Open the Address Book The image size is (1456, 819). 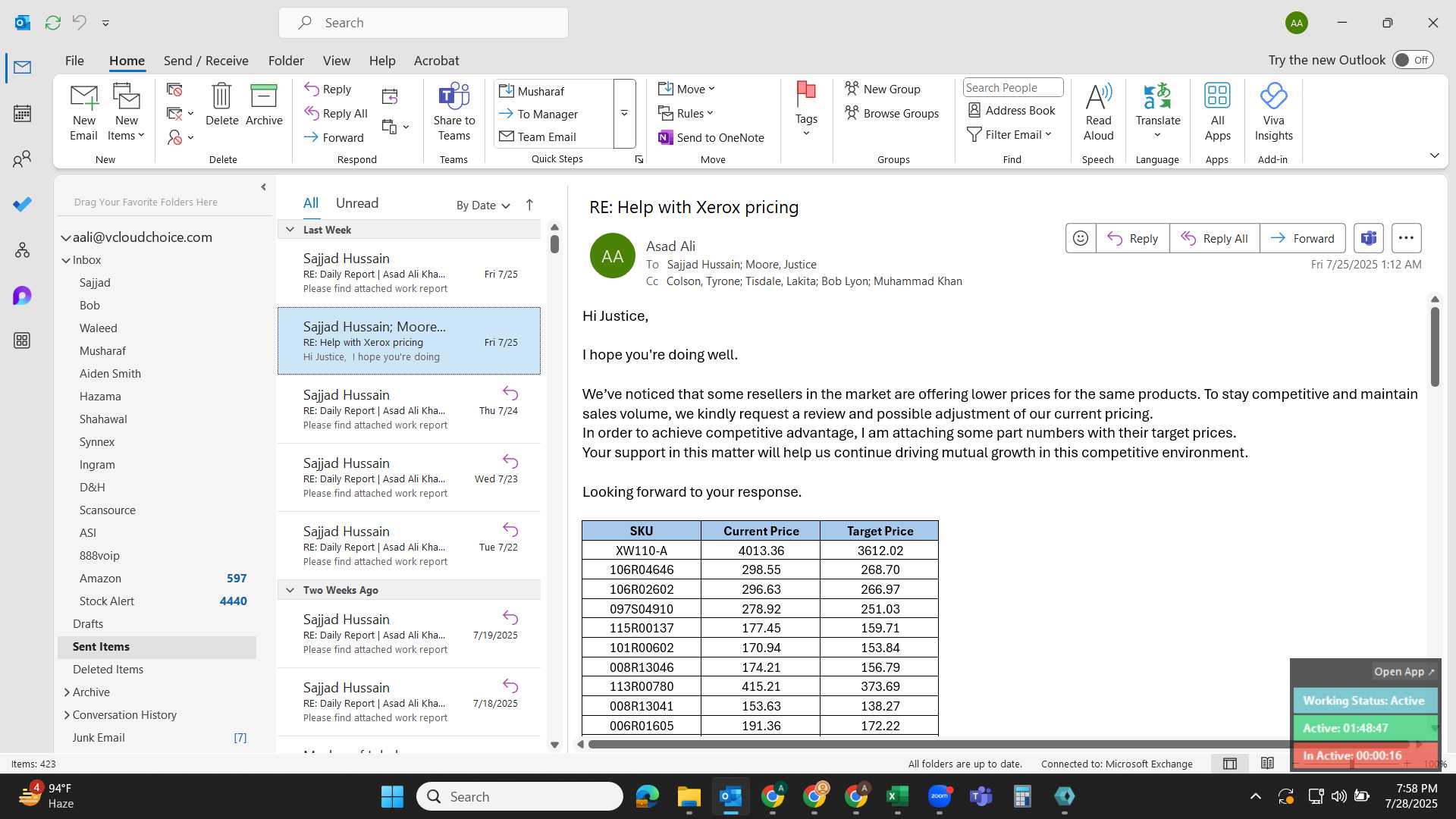(1012, 110)
